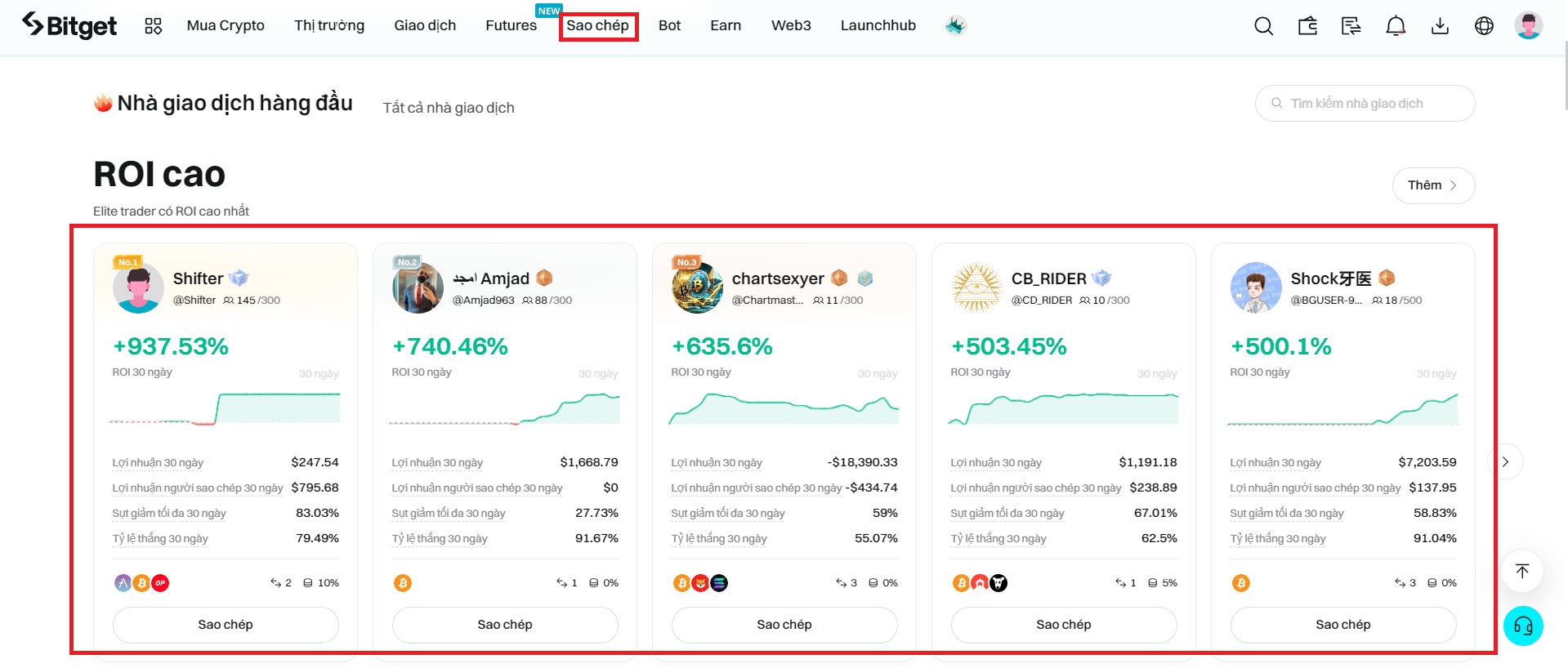Click the coin icons on Shifter's card
The image size is (1568, 668).
click(141, 583)
